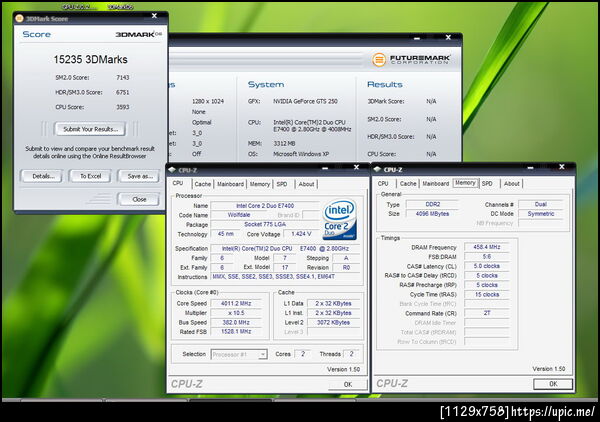
Task: Click the right CPU-Z window title icon
Action: [377, 169]
